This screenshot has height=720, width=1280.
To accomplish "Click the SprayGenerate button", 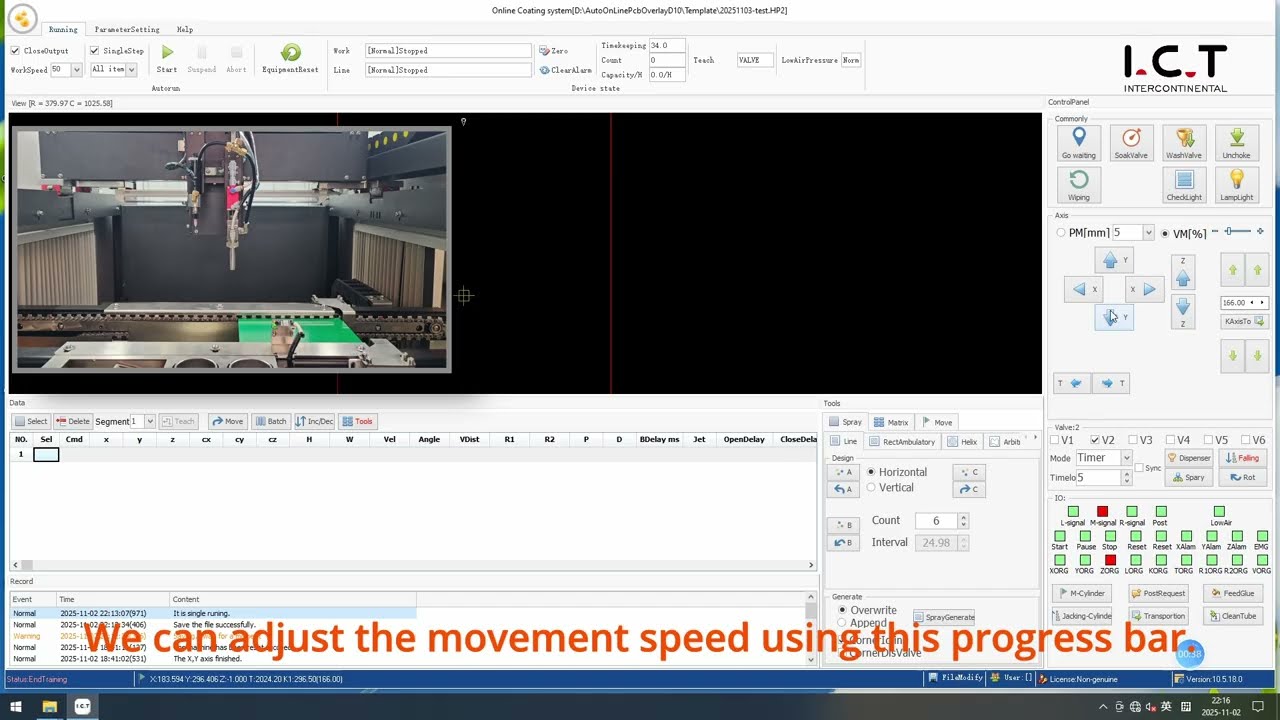I will click(x=942, y=617).
